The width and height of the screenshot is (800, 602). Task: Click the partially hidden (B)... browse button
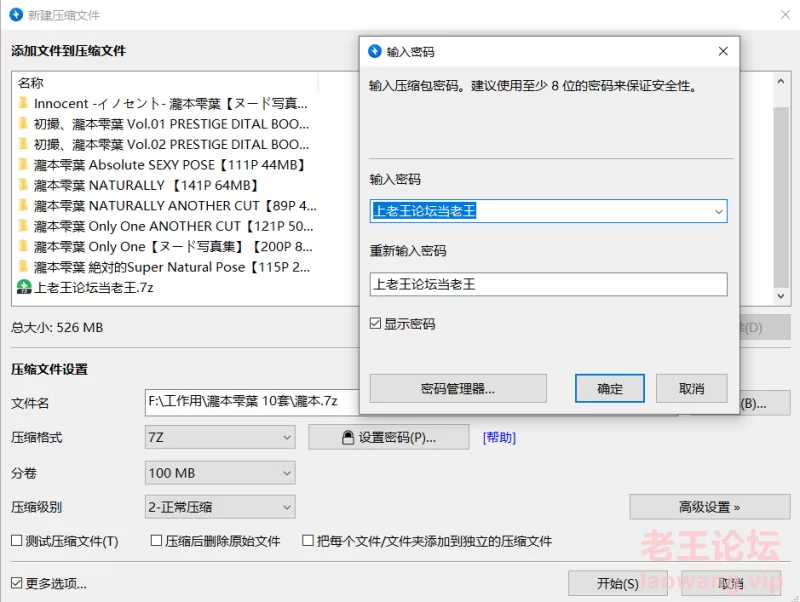(x=765, y=403)
